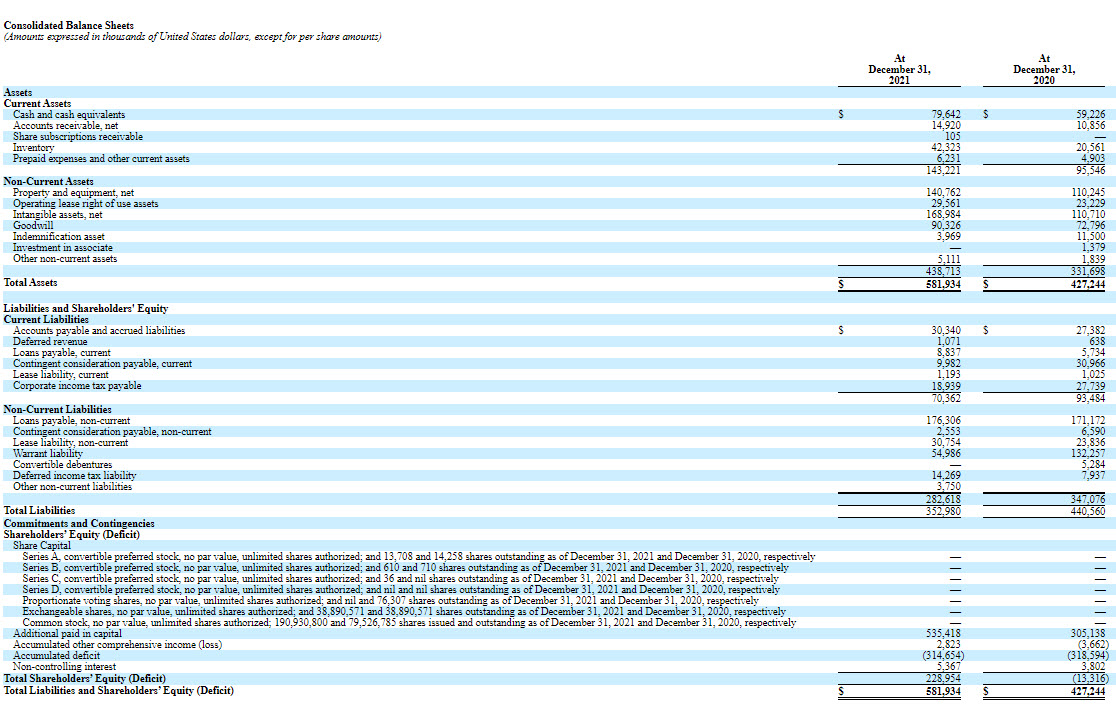
Task: Select the Inventory row label
Action: [33, 148]
